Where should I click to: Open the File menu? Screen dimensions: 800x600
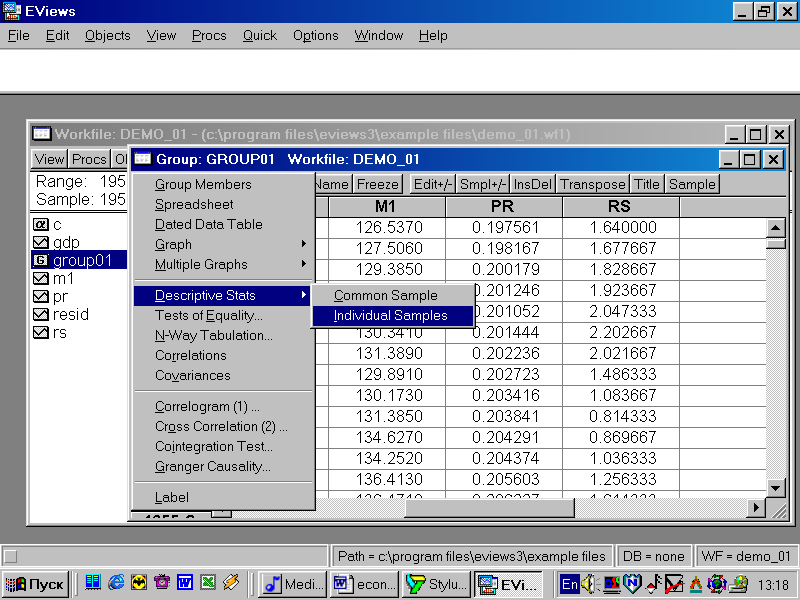coord(19,36)
